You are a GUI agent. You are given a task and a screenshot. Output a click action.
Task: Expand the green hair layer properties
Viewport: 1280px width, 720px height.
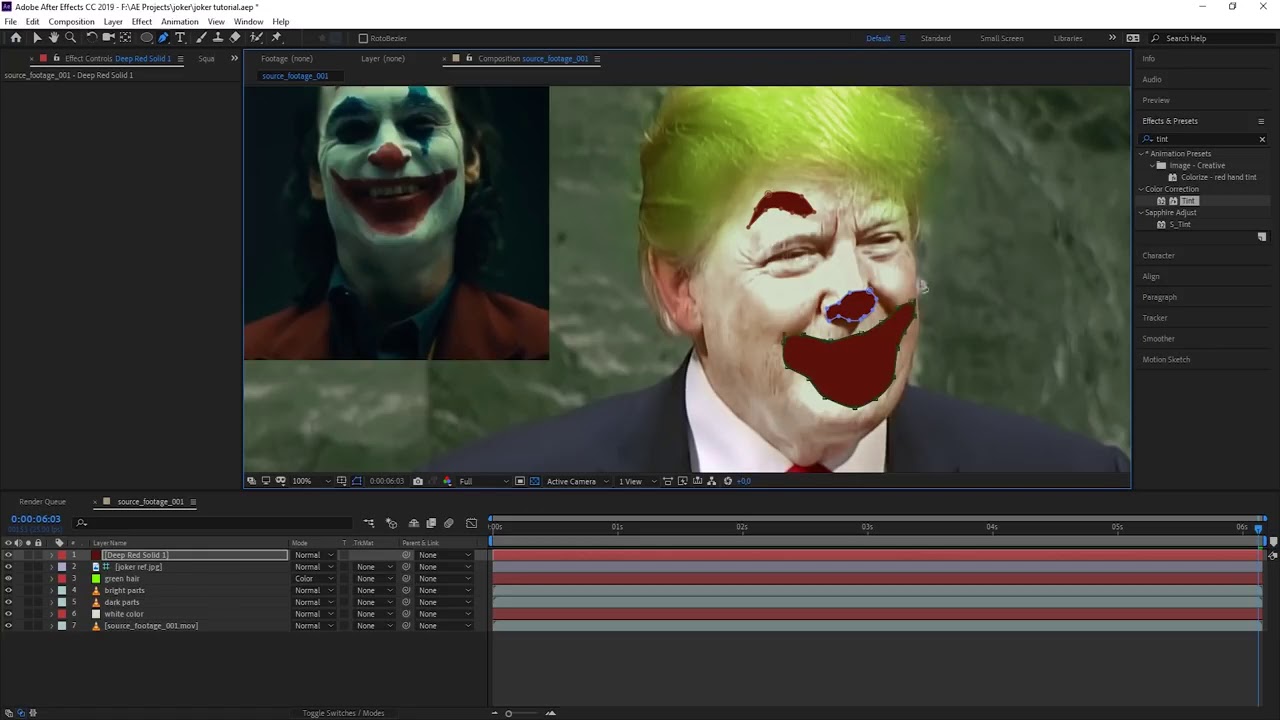[x=51, y=579]
